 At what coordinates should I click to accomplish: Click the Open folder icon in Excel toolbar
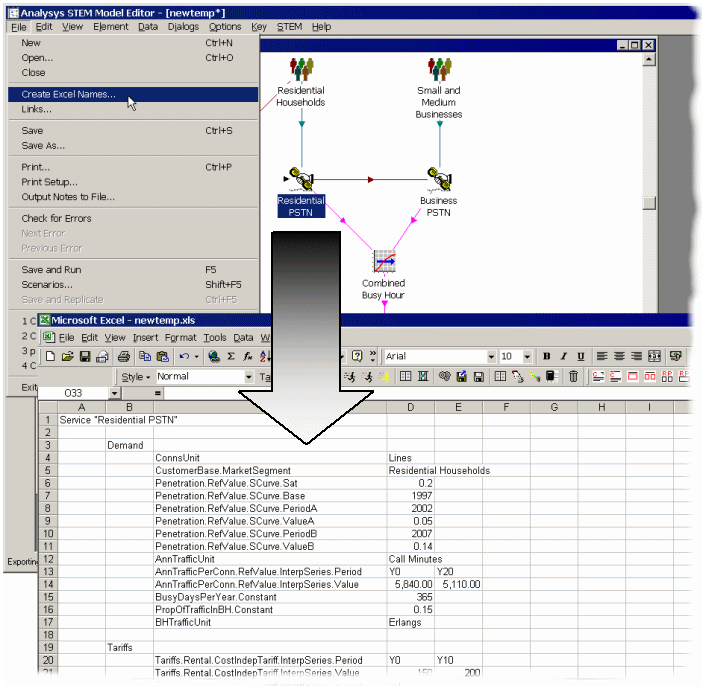pos(68,356)
